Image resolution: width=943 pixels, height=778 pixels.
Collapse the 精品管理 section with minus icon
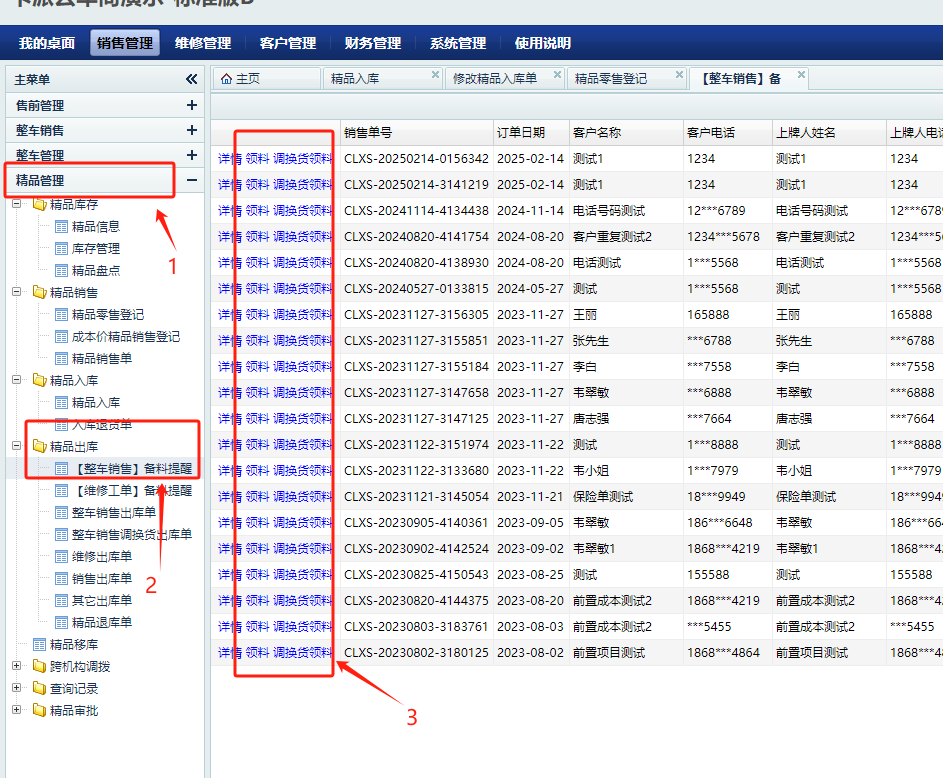click(x=191, y=181)
